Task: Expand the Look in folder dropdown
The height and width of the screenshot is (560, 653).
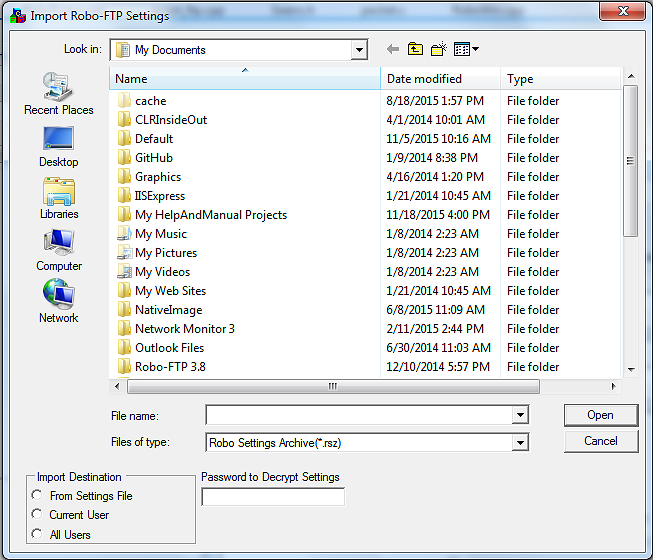Action: (359, 50)
